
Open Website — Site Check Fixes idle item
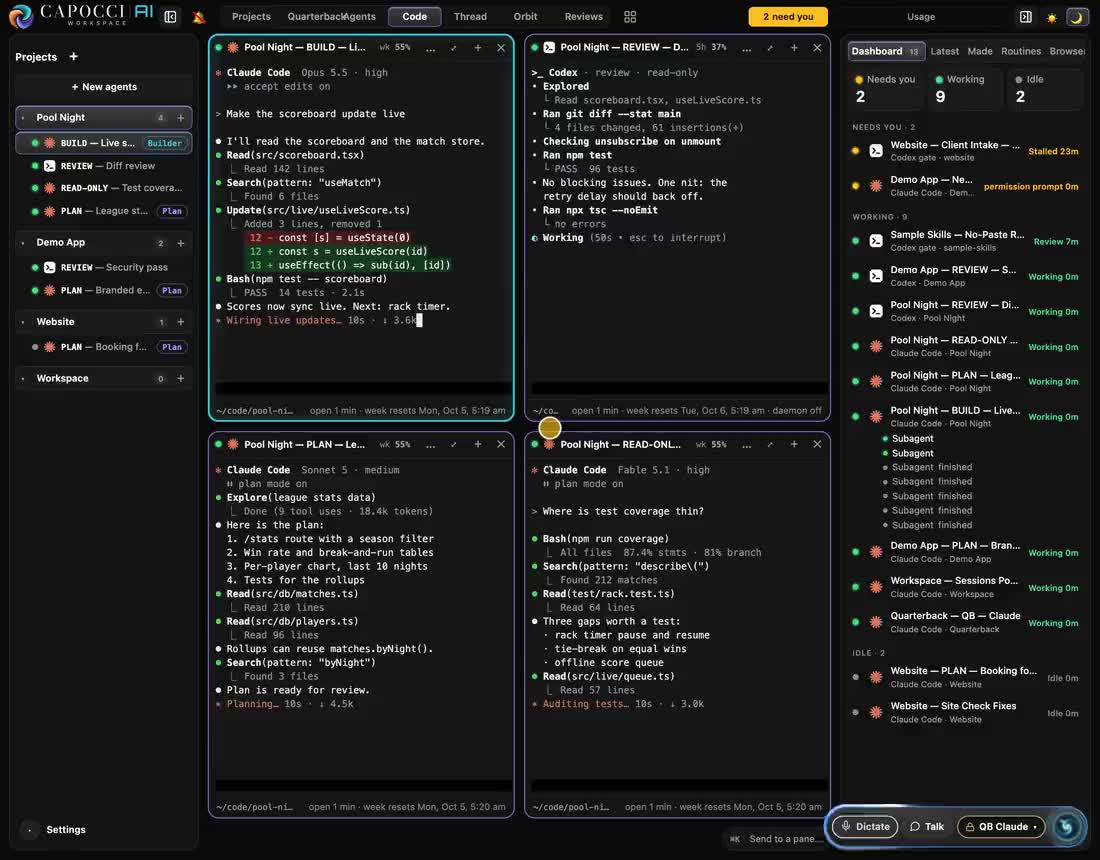pyautogui.click(x=966, y=712)
